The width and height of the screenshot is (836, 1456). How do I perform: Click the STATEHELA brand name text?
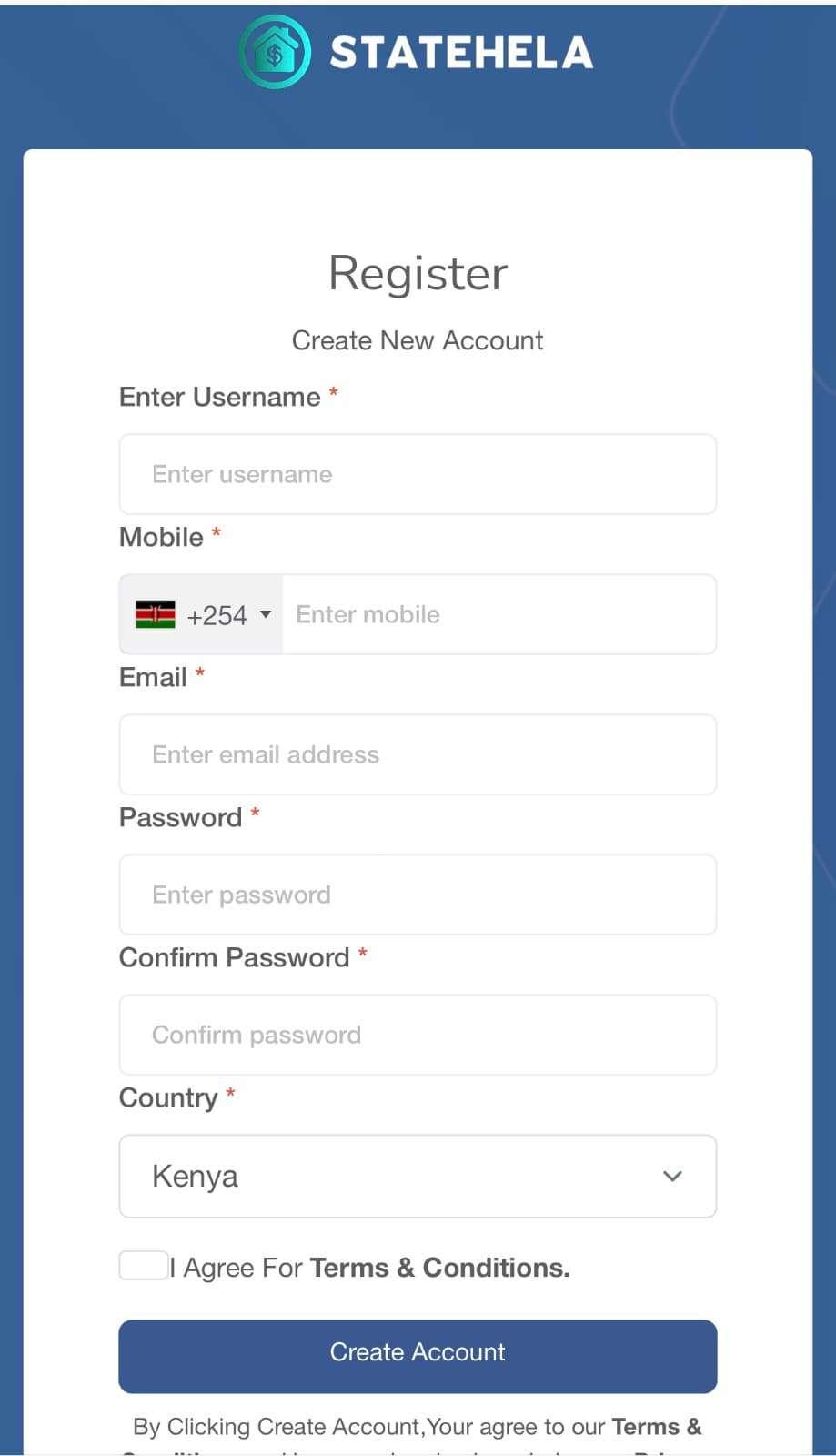pyautogui.click(x=461, y=53)
